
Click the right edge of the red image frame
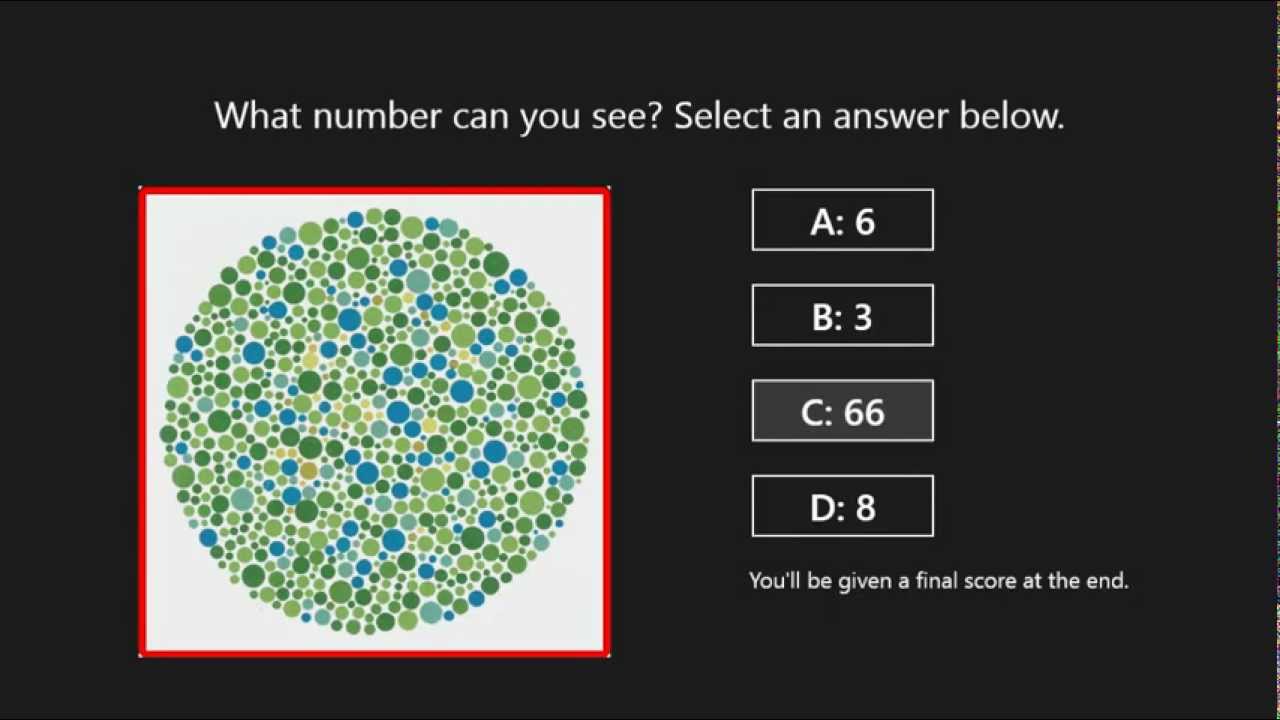click(607, 421)
